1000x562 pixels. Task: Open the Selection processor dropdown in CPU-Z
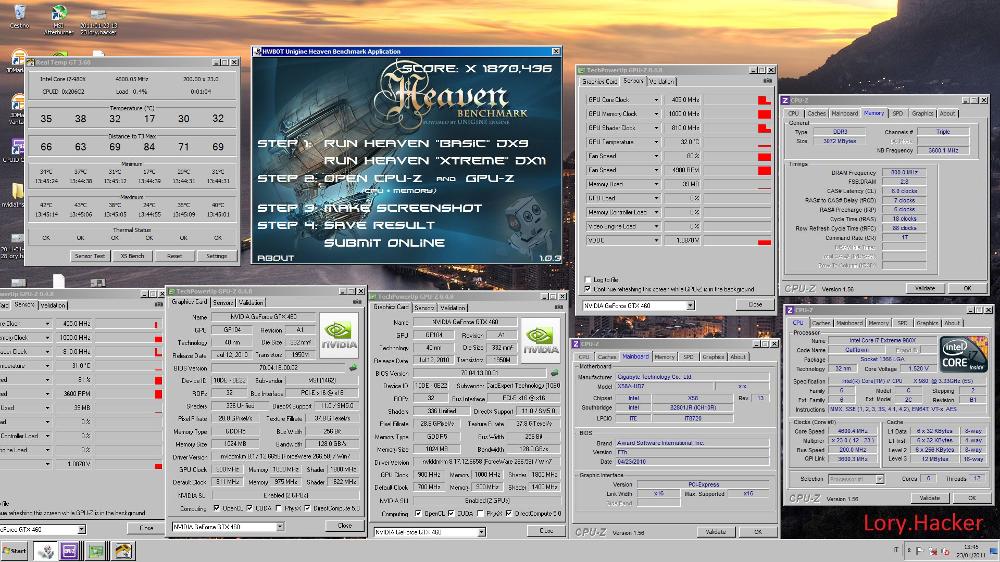(879, 478)
